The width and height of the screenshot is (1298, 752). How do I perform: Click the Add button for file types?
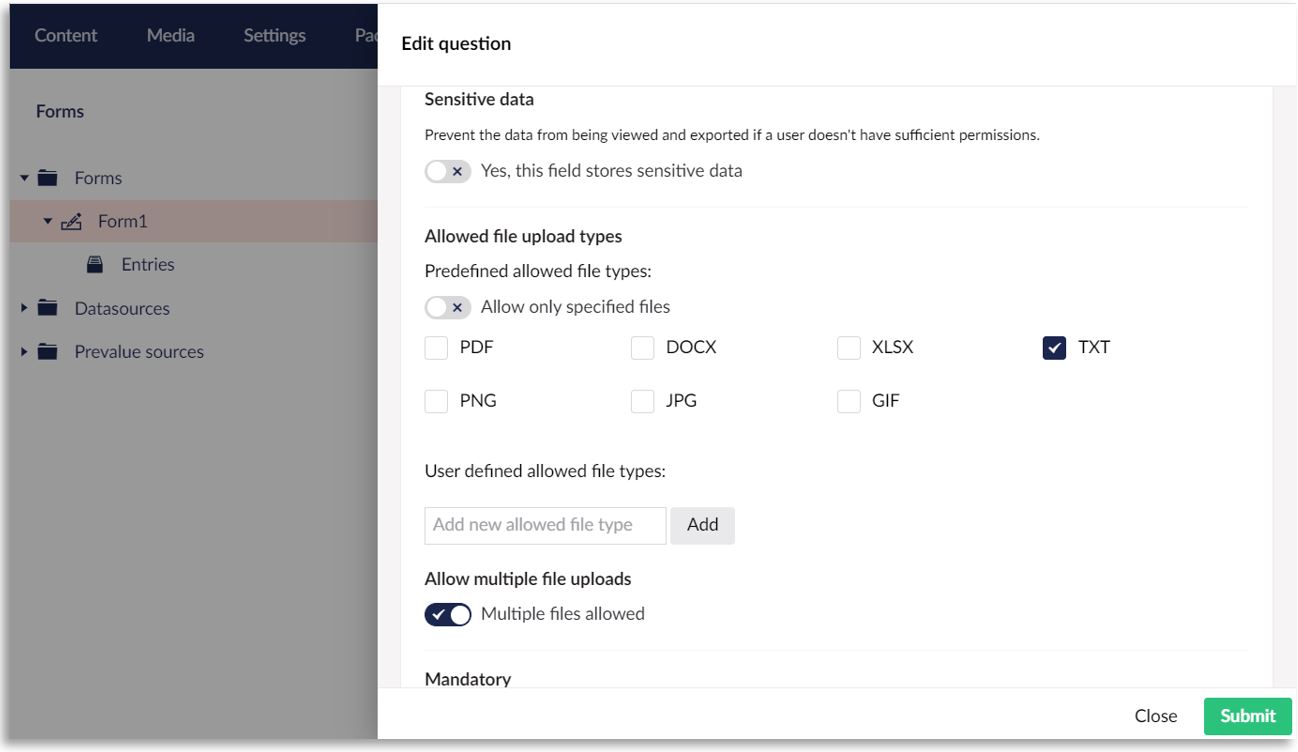(x=702, y=524)
